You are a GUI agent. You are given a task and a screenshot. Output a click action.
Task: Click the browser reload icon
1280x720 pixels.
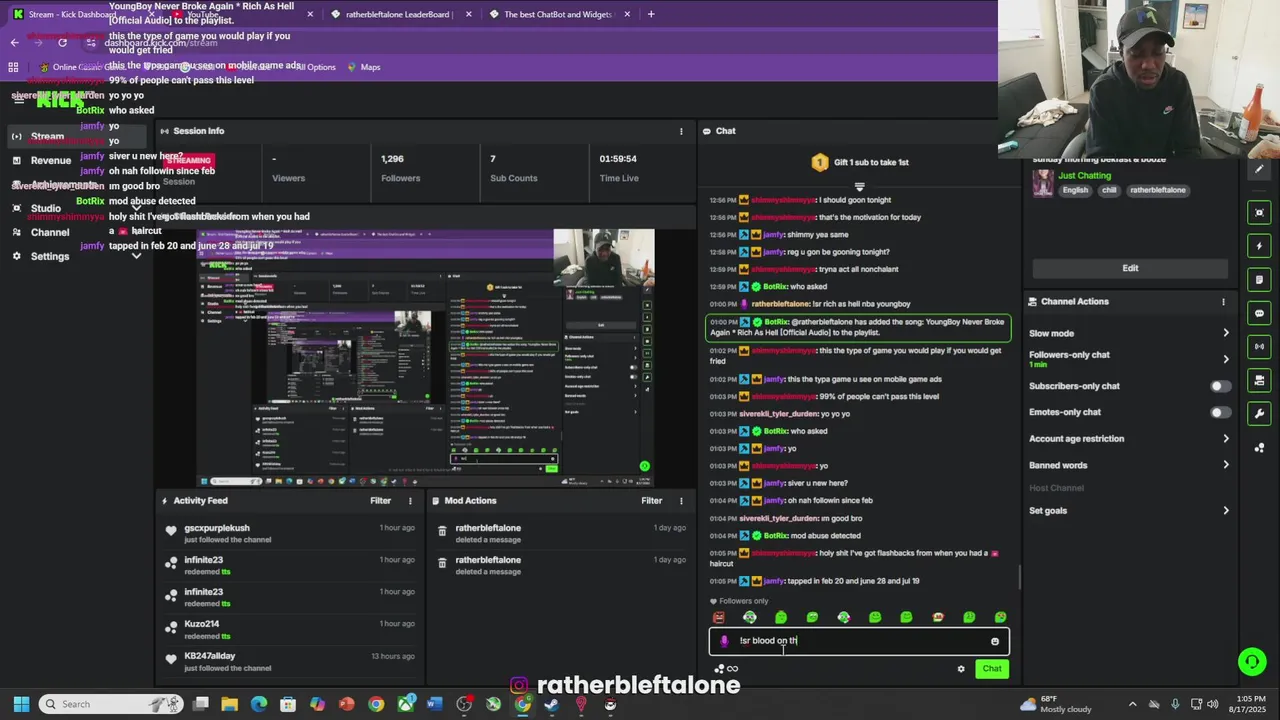coord(62,42)
